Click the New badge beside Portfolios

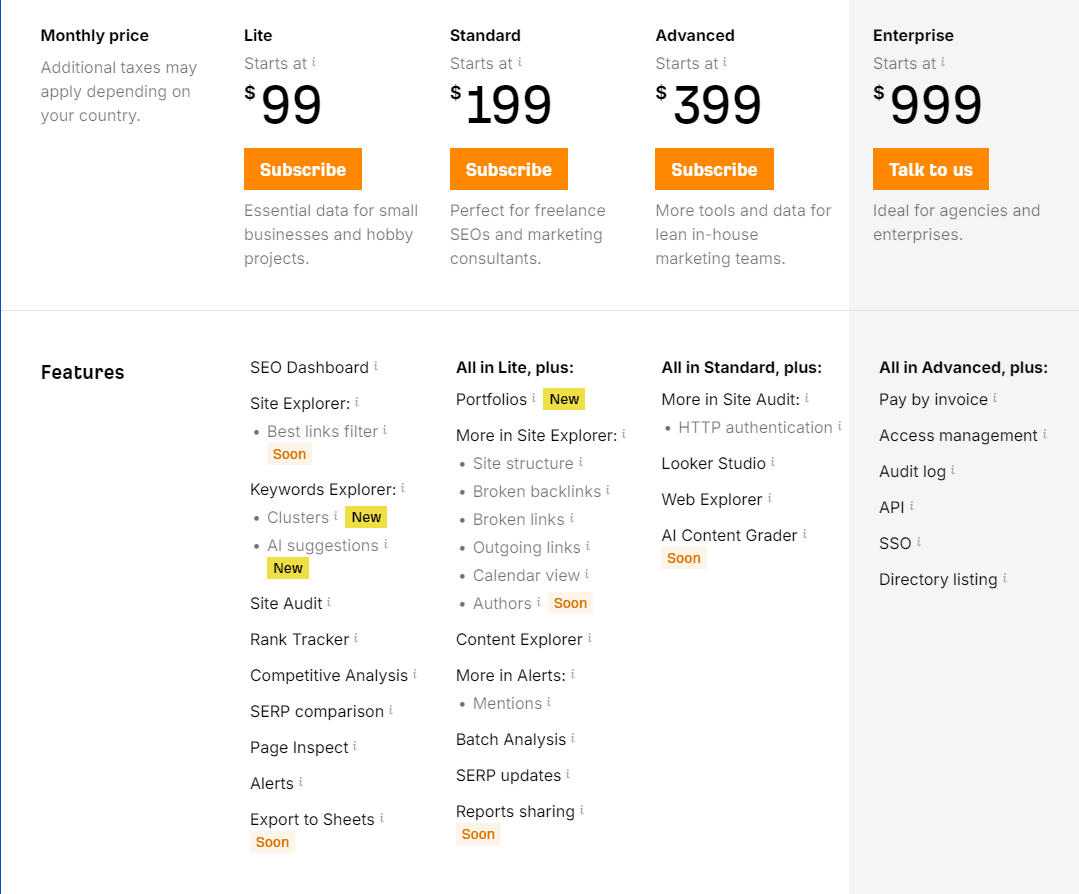[x=564, y=399]
